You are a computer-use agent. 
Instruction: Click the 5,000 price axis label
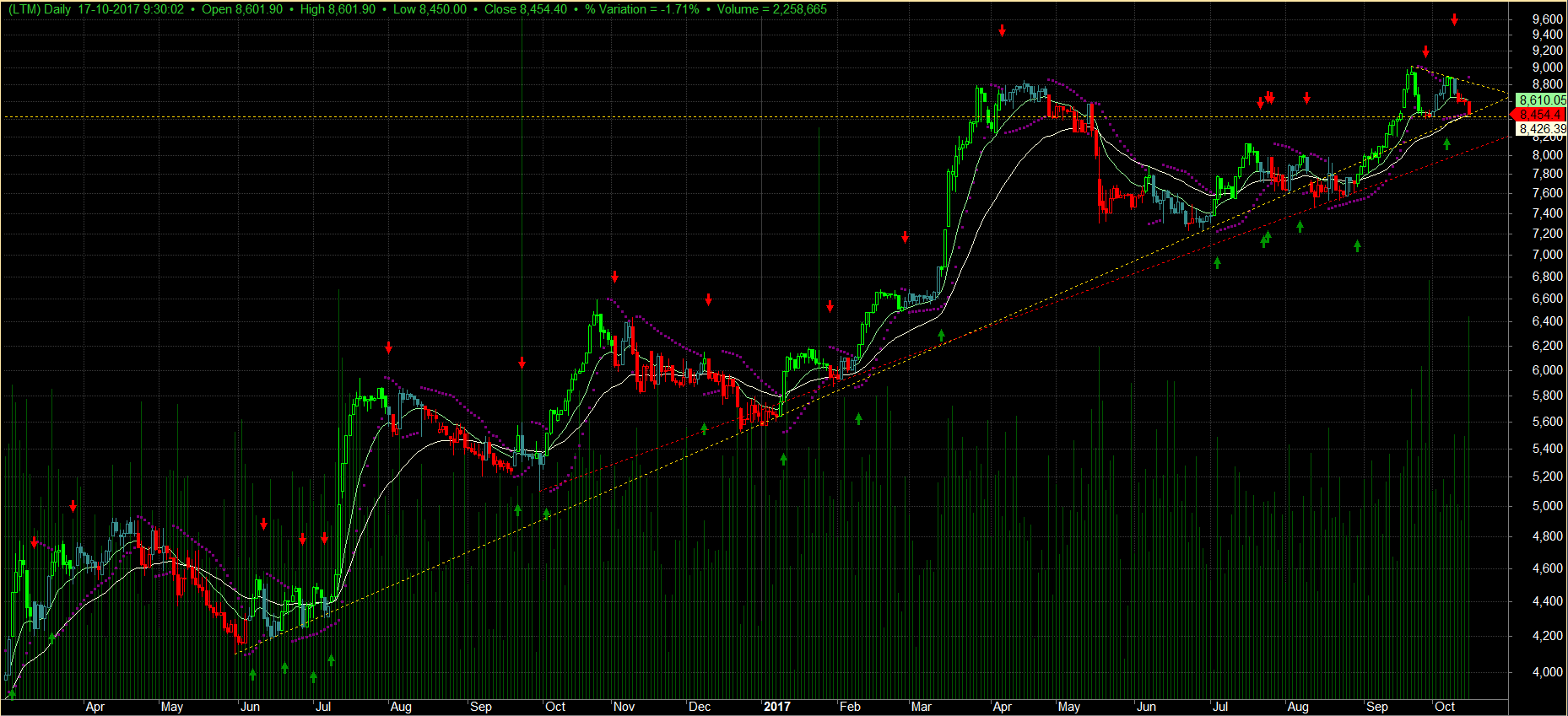pyautogui.click(x=1547, y=506)
